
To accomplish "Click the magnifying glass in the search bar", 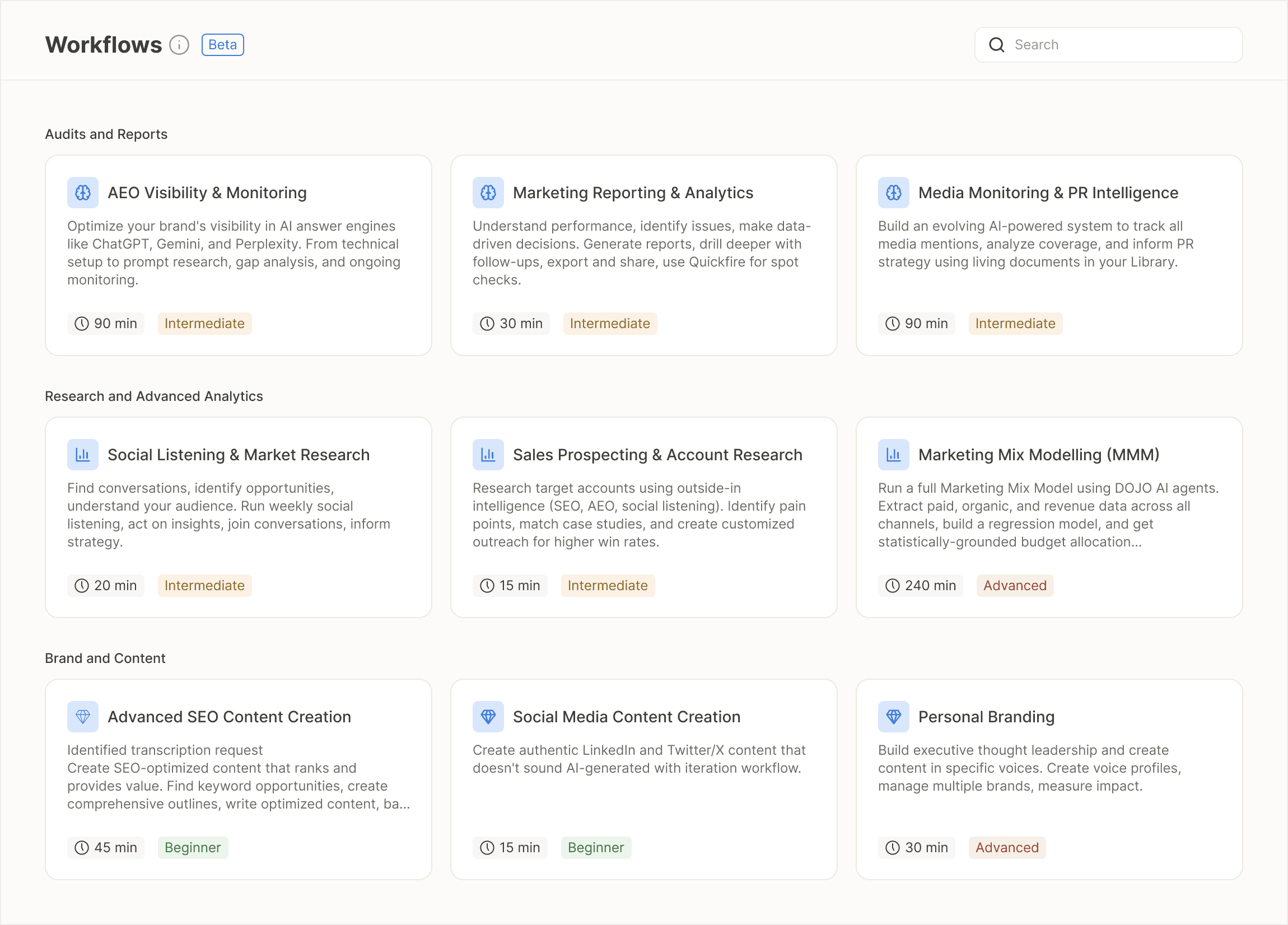I will (x=998, y=44).
